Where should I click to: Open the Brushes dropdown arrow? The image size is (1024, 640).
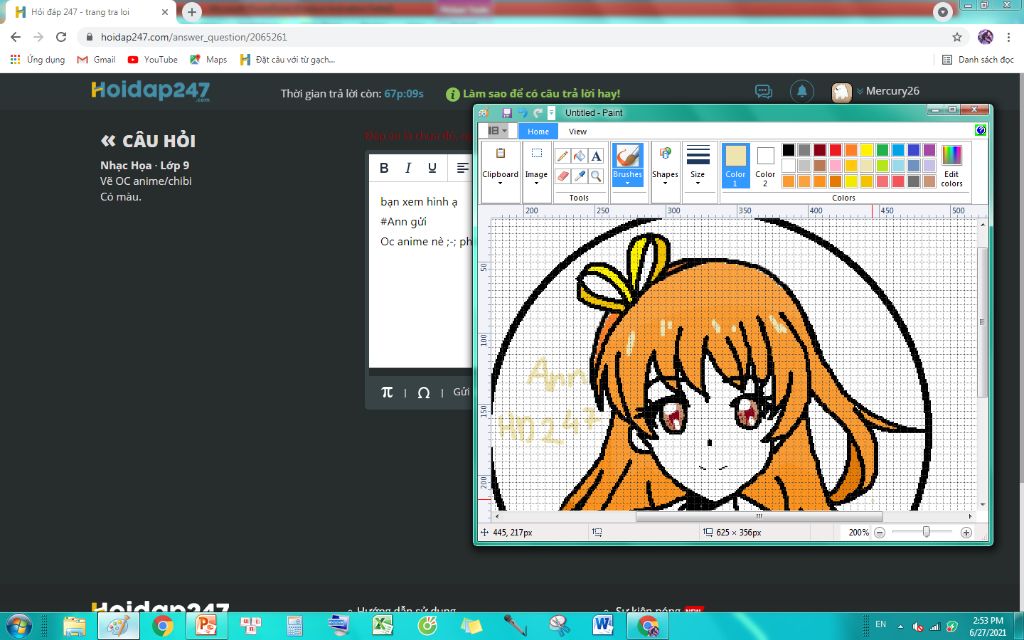click(627, 183)
